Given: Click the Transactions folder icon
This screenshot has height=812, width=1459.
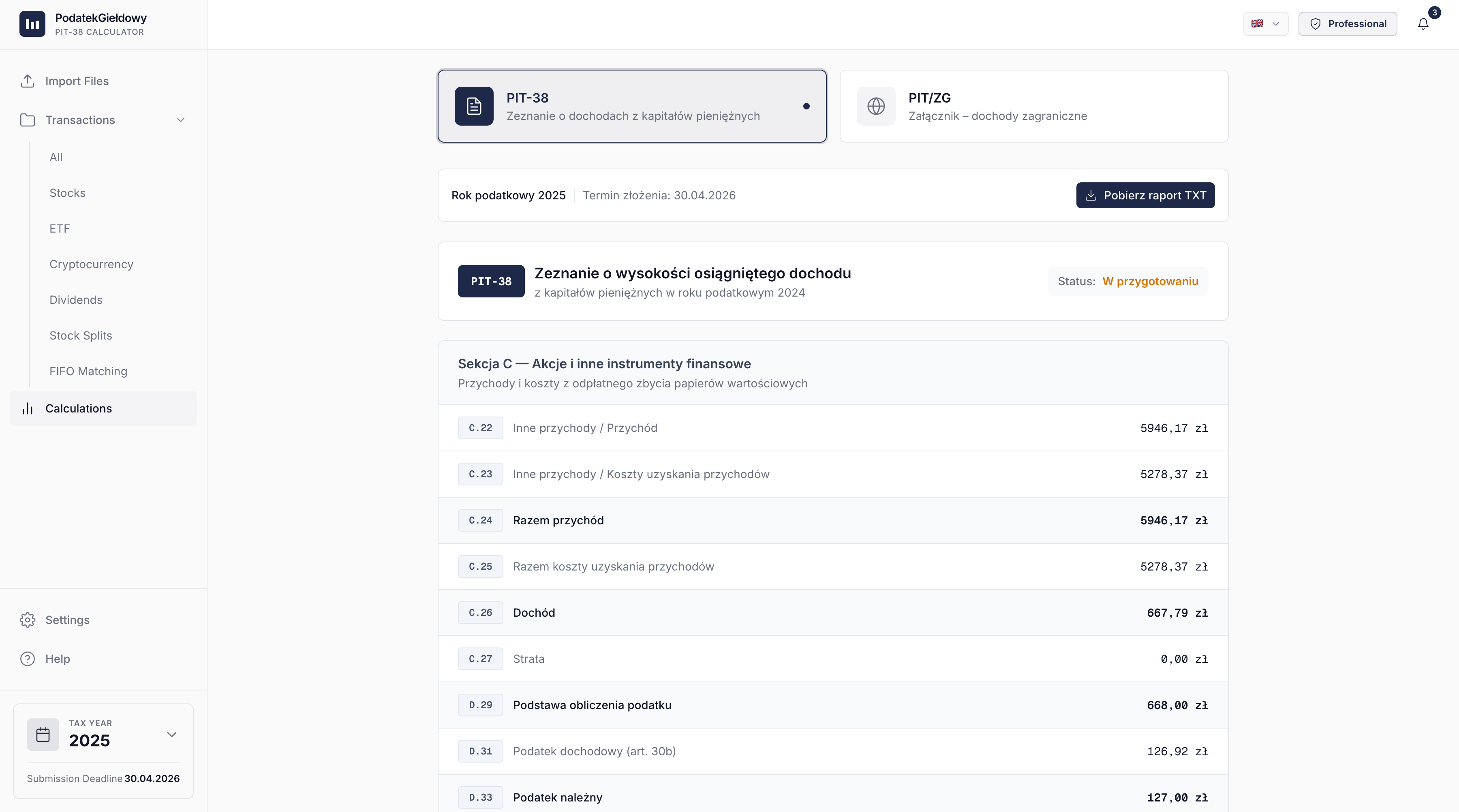Looking at the screenshot, I should click(27, 120).
